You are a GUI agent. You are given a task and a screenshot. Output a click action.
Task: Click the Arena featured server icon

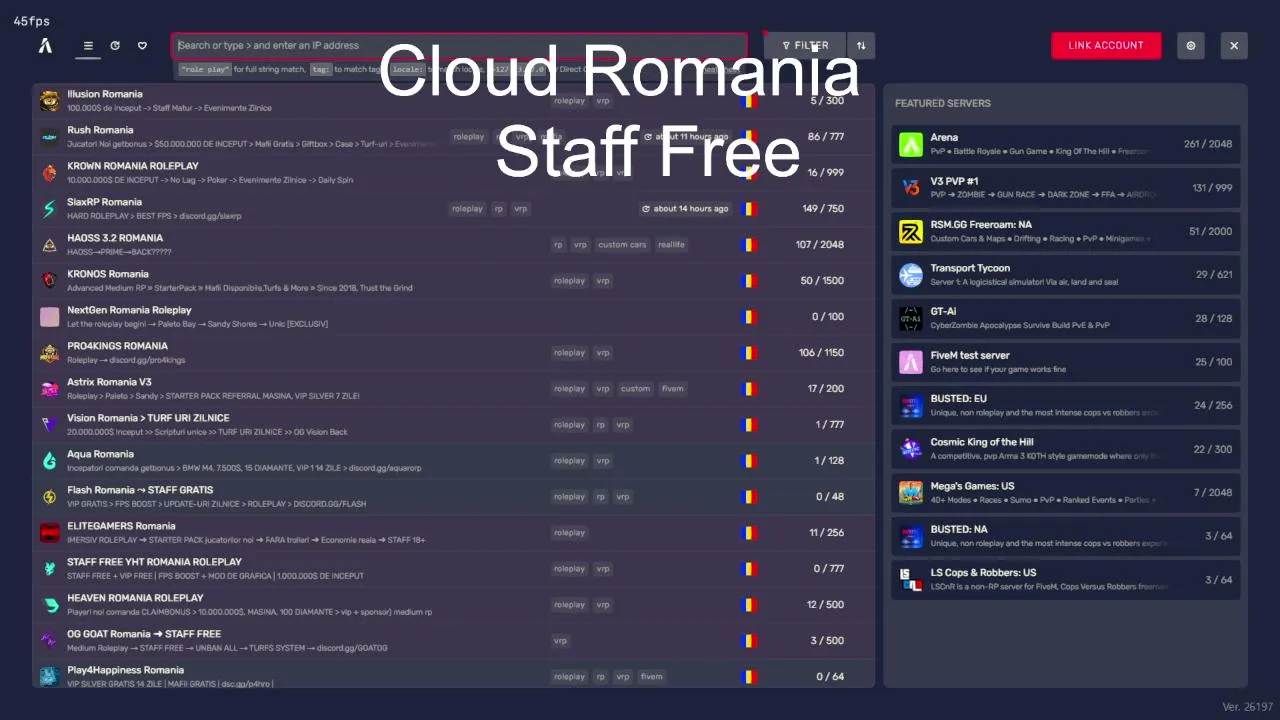[910, 144]
